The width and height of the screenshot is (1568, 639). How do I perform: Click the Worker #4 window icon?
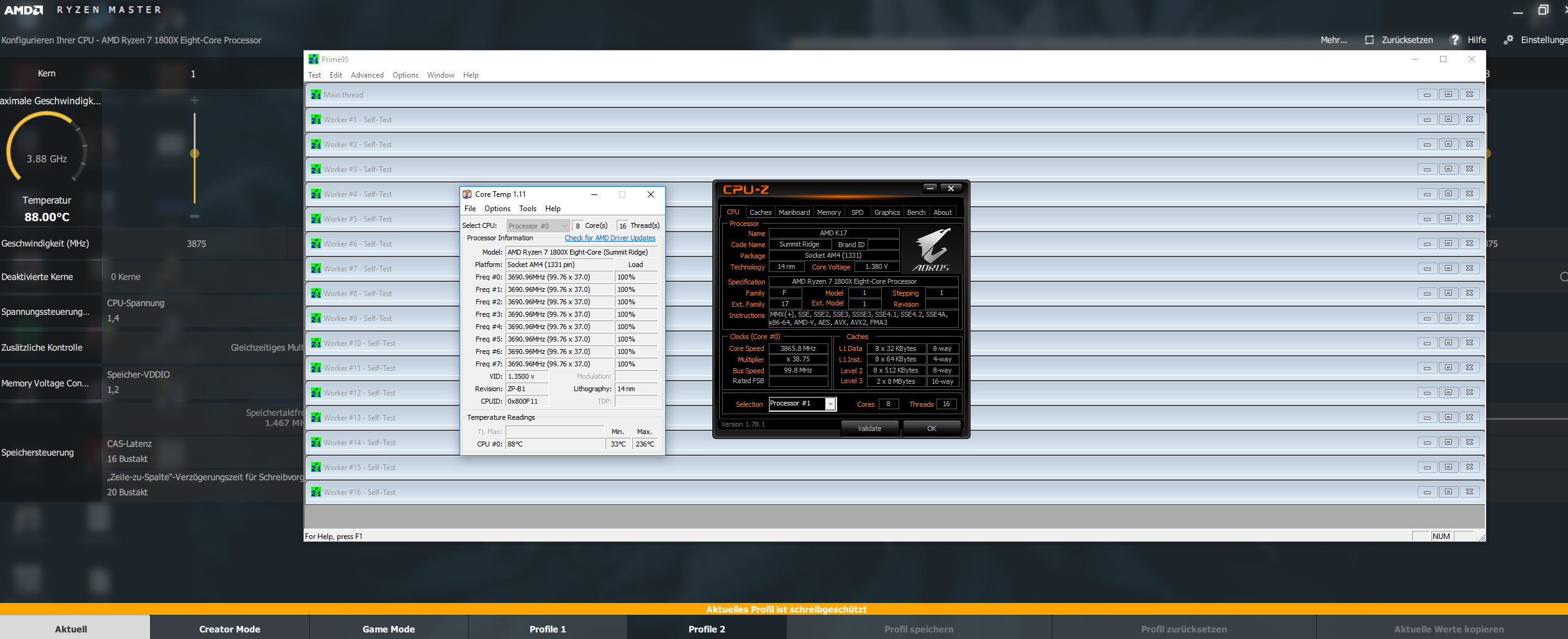coord(316,194)
